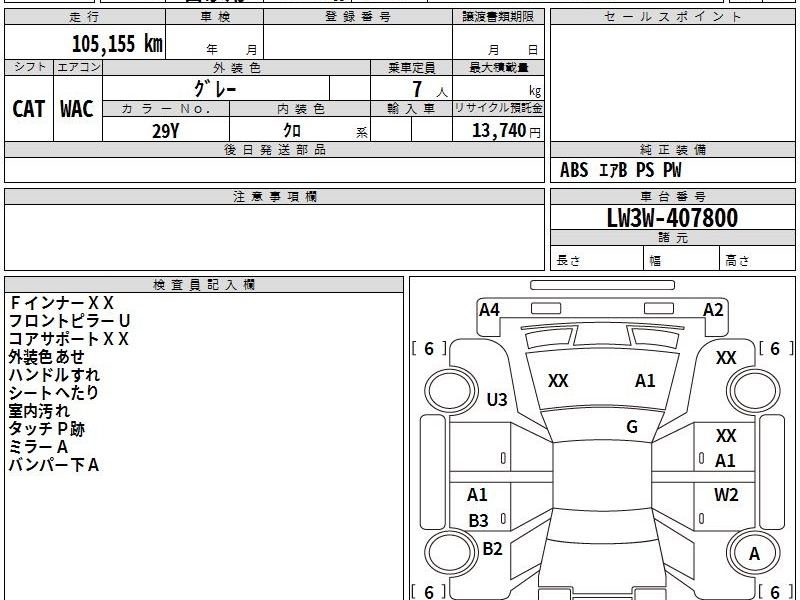Screen dimensions: 800x600
Task: Click the 外装色 header
Action: [236, 68]
